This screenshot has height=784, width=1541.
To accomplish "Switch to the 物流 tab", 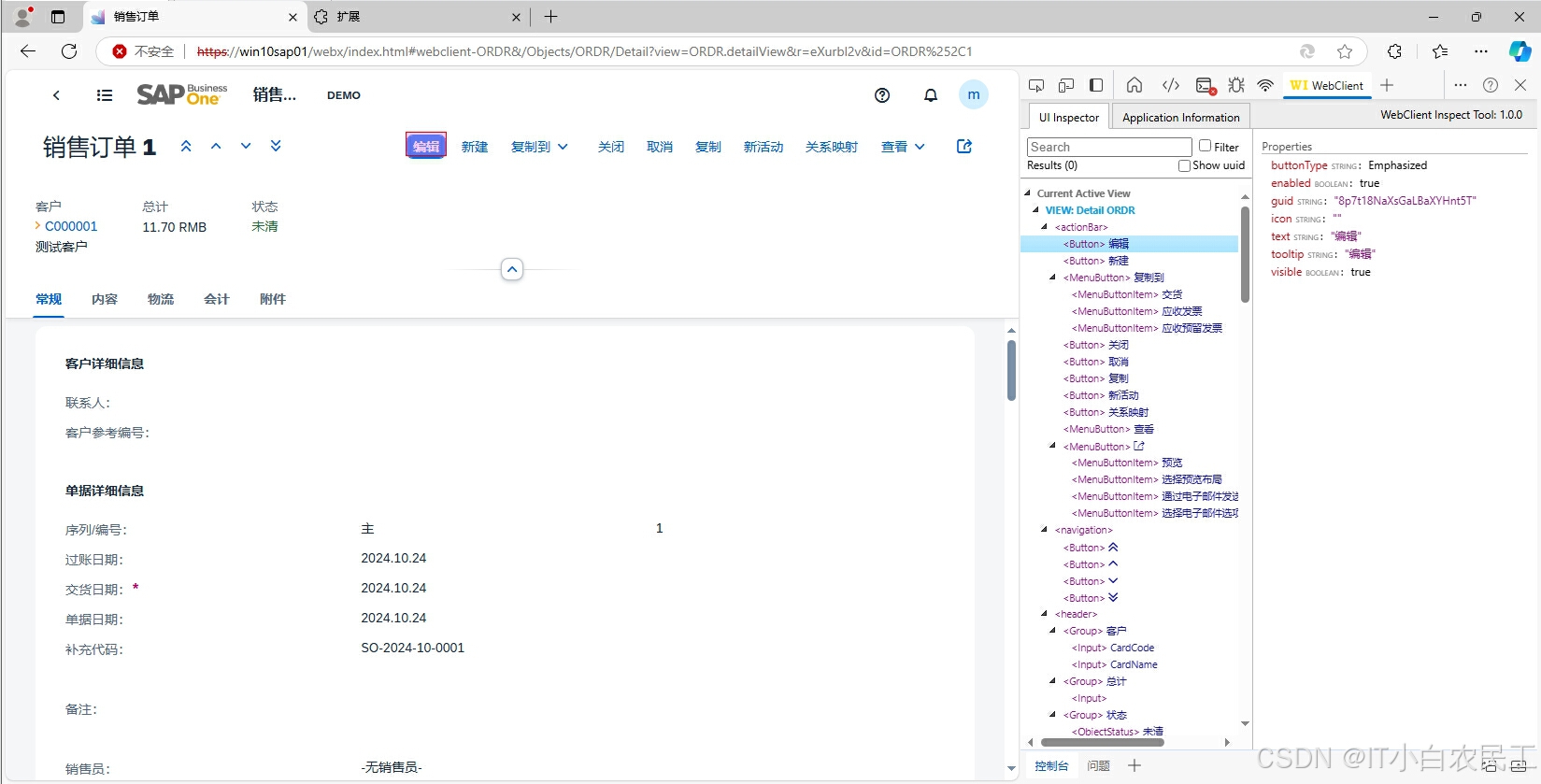I will [161, 299].
